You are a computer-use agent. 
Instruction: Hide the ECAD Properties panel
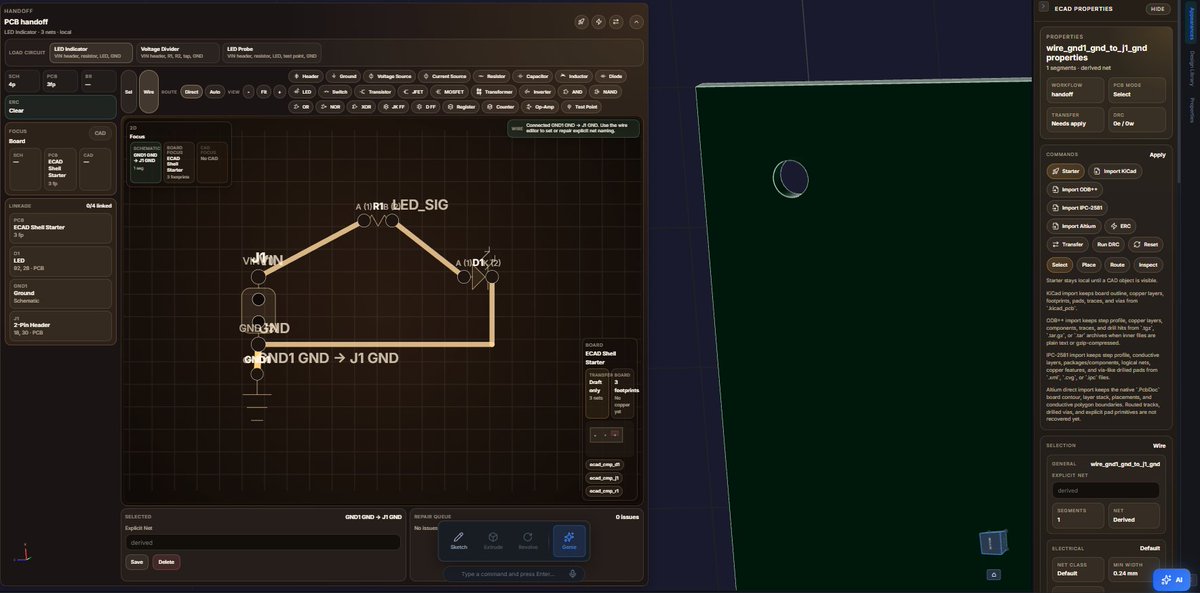[1157, 8]
